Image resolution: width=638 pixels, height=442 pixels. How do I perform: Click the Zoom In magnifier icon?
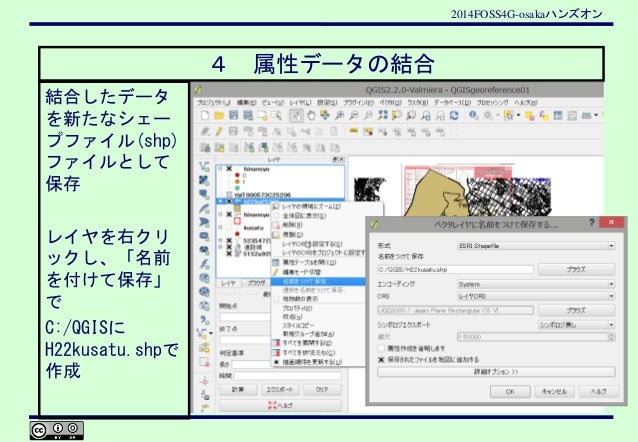[x=339, y=116]
